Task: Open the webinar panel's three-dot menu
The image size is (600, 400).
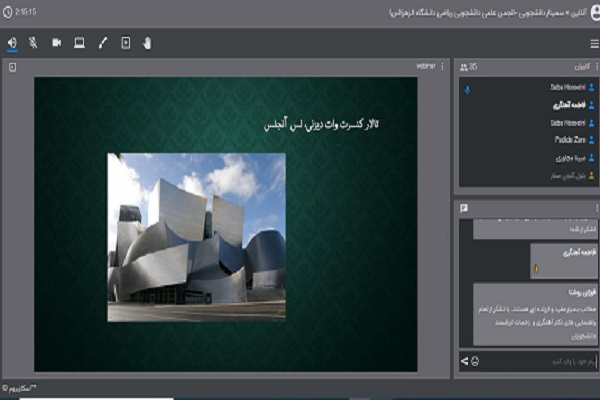Action: pos(442,67)
